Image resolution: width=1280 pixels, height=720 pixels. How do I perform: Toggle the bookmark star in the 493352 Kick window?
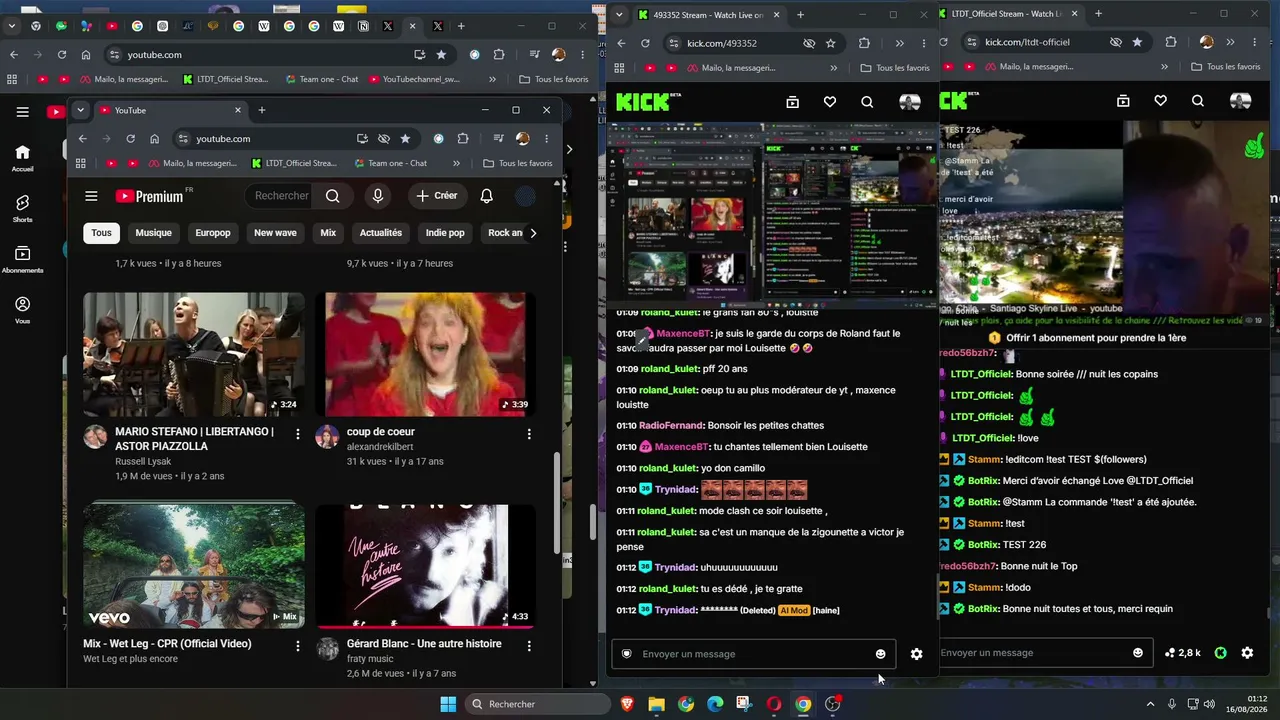tap(830, 43)
